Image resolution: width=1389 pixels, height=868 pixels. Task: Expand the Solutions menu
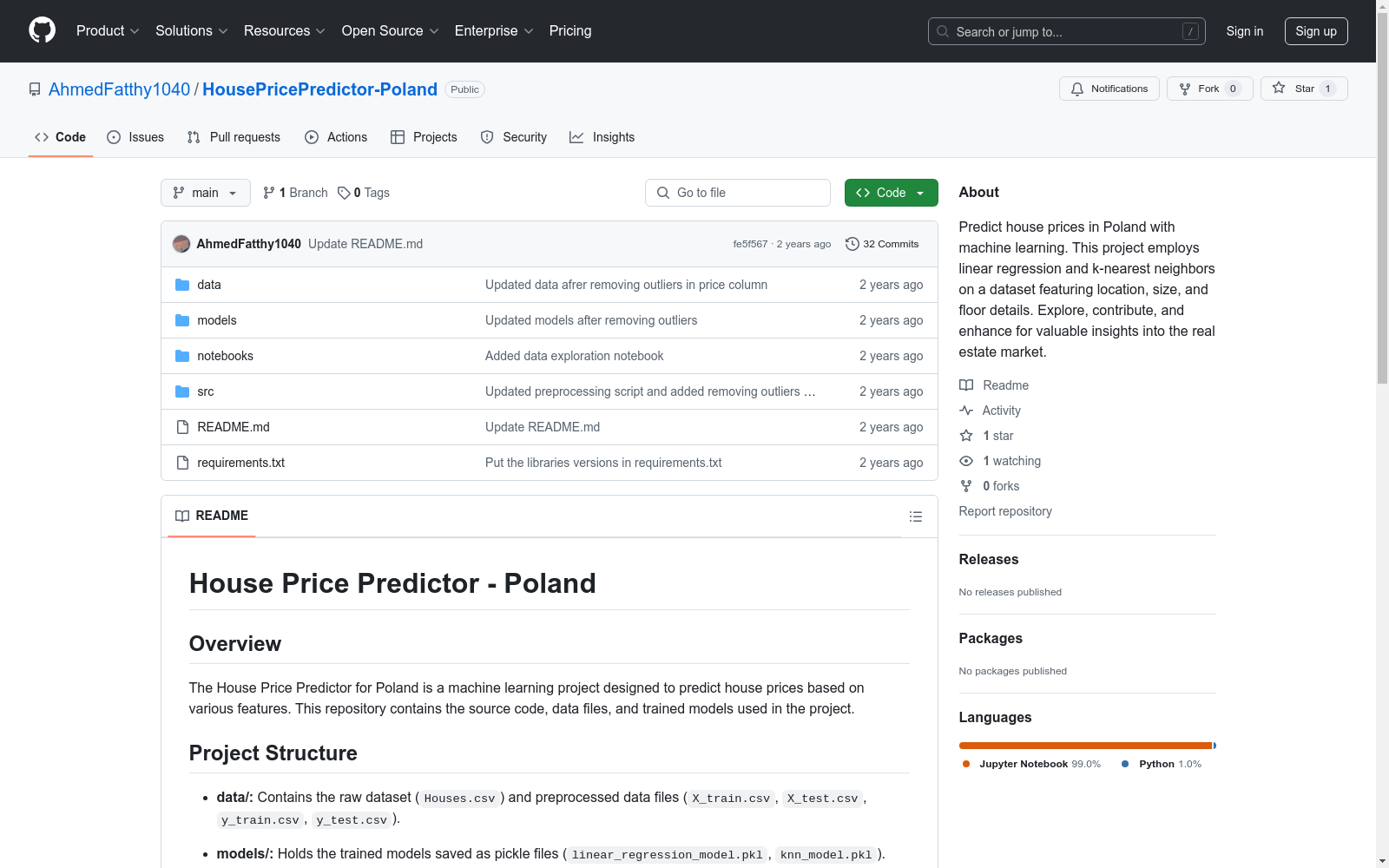192,31
